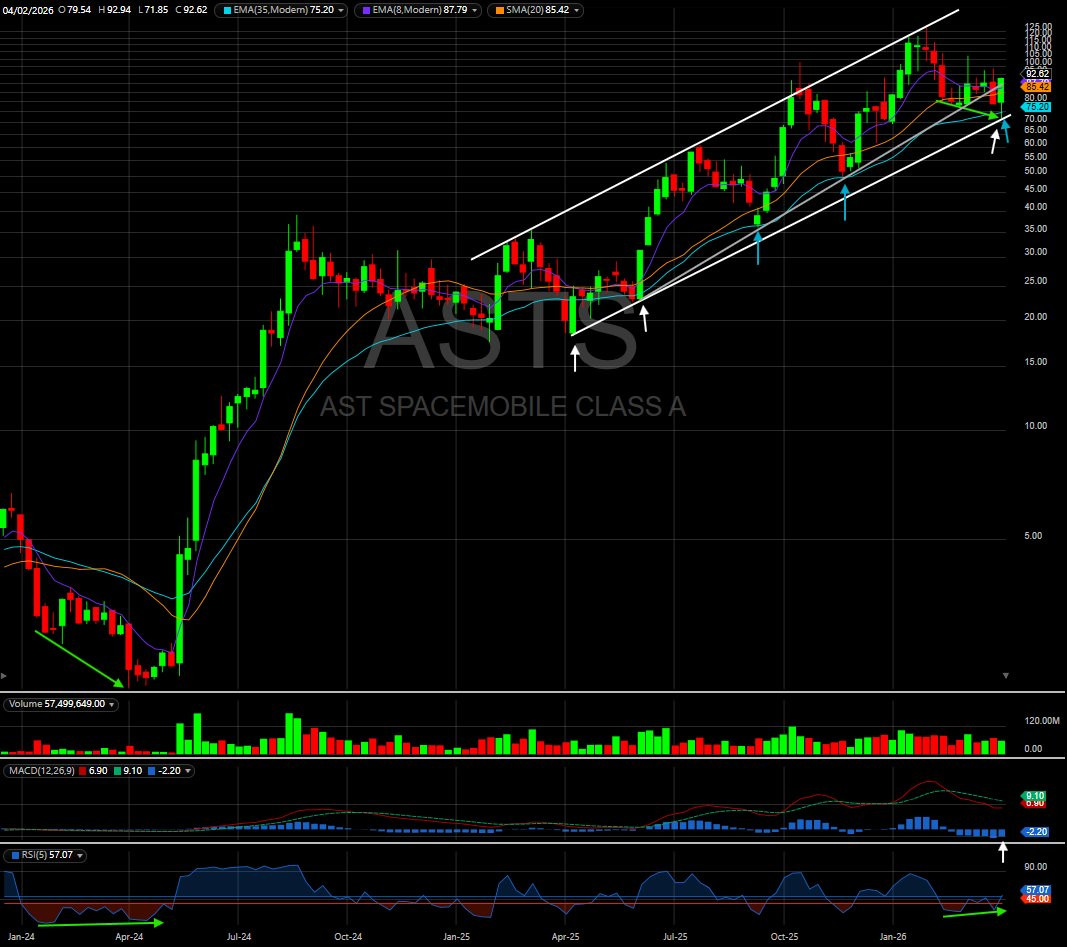Viewport: 1067px width, 947px height.
Task: Click the blue MACD histogram swatch
Action: [x=151, y=771]
